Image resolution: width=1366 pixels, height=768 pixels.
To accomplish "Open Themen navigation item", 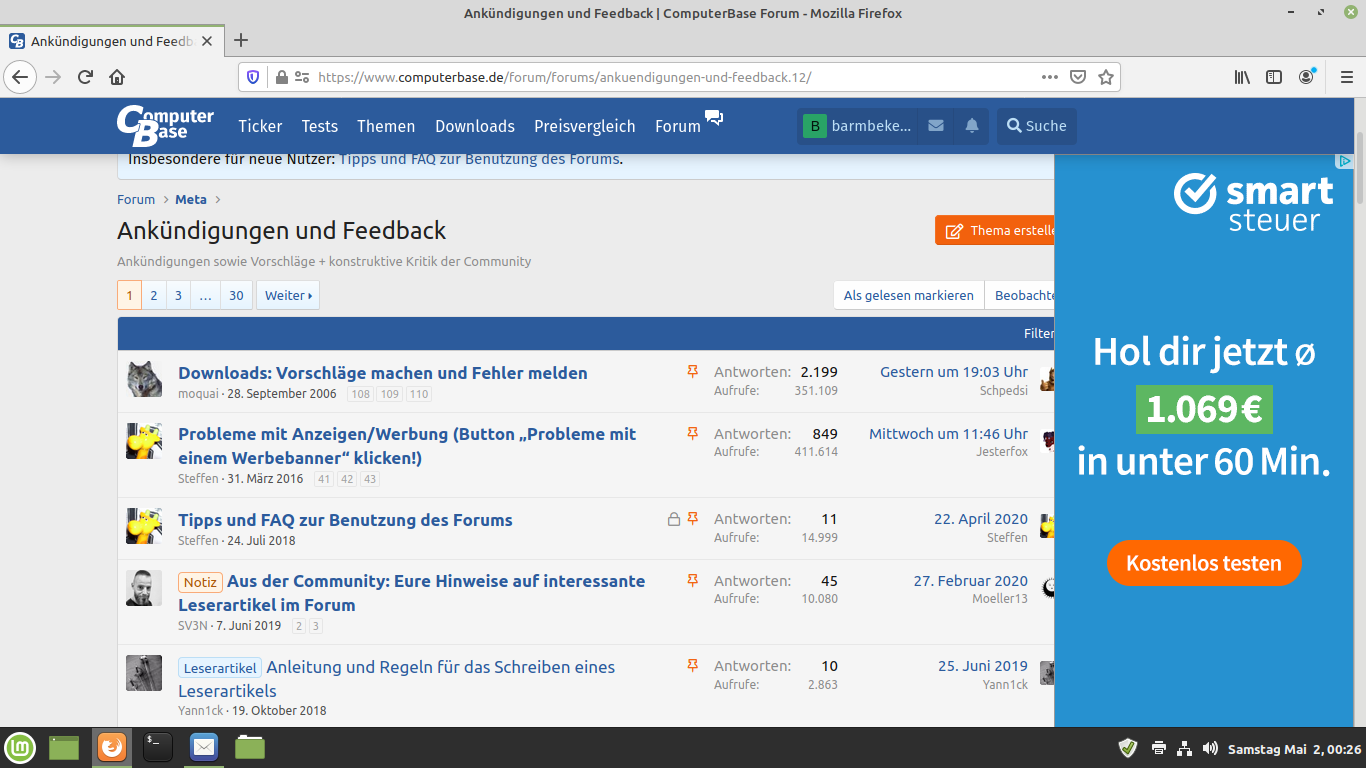I will [x=386, y=126].
